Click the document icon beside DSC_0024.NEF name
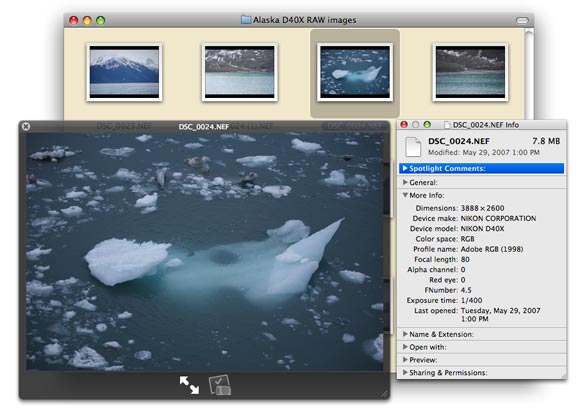This screenshot has height=413, width=580. coord(413,146)
